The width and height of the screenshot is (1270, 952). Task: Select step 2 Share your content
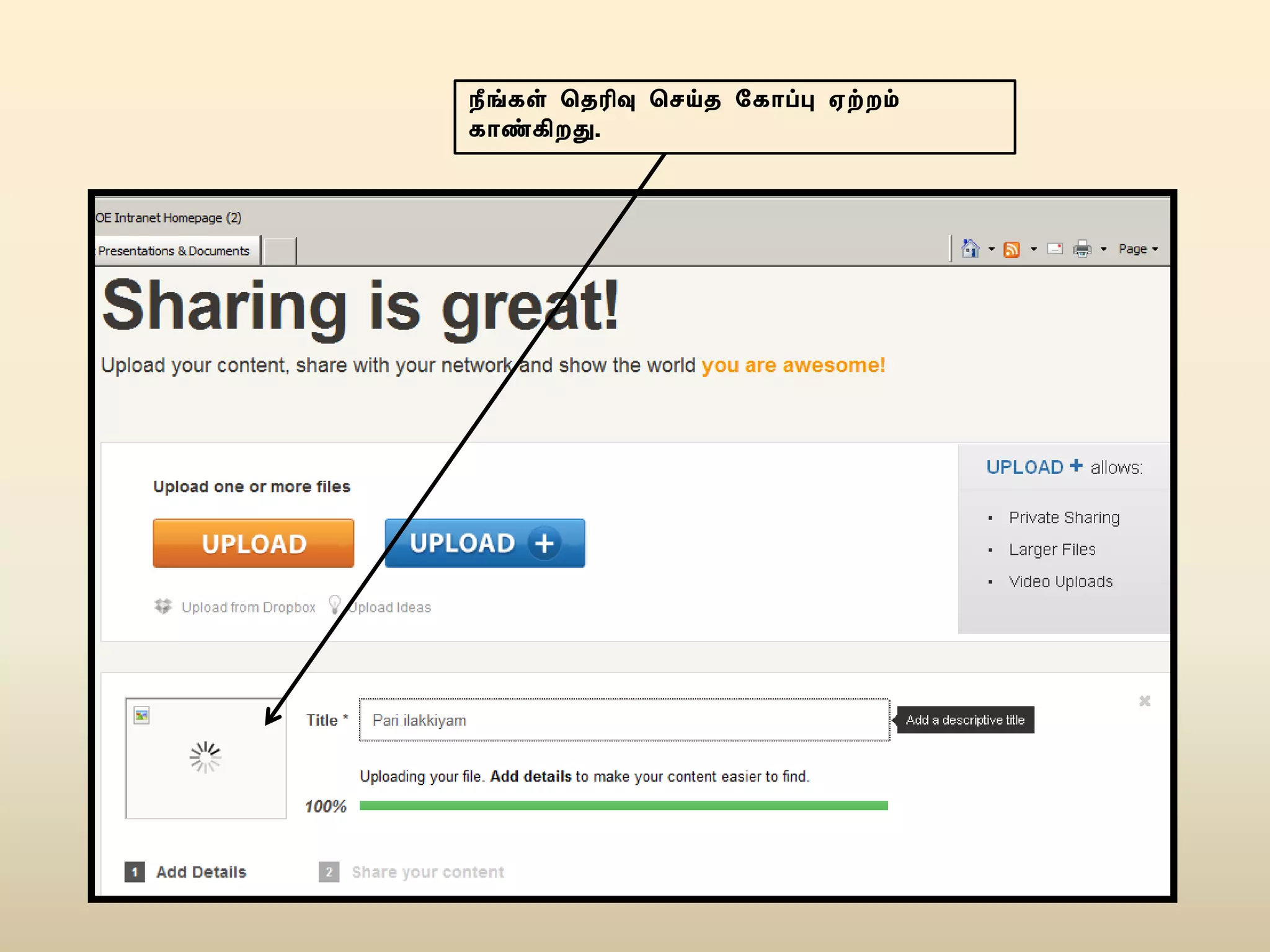tap(427, 872)
